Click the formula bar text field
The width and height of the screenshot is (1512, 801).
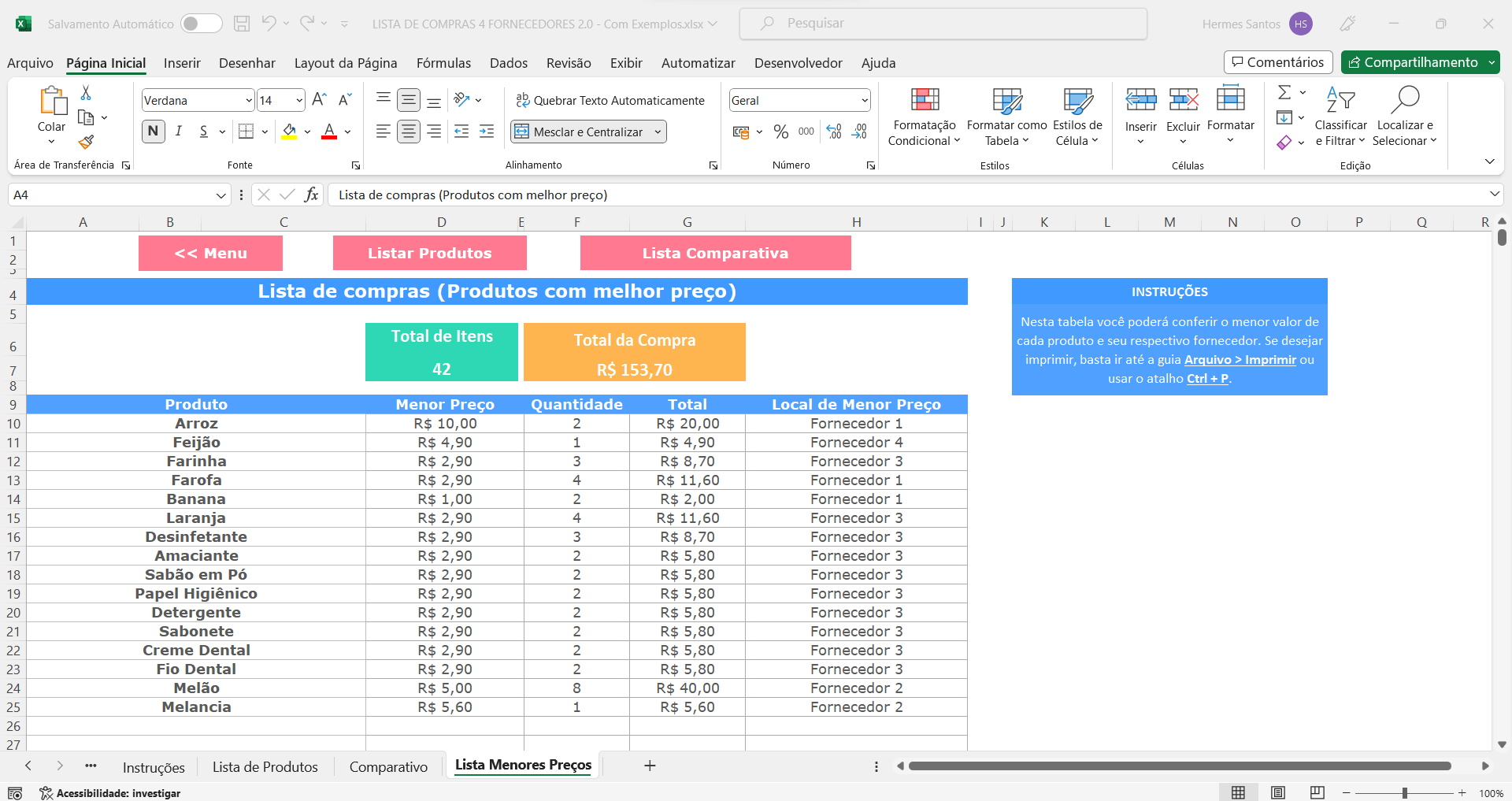(x=906, y=195)
